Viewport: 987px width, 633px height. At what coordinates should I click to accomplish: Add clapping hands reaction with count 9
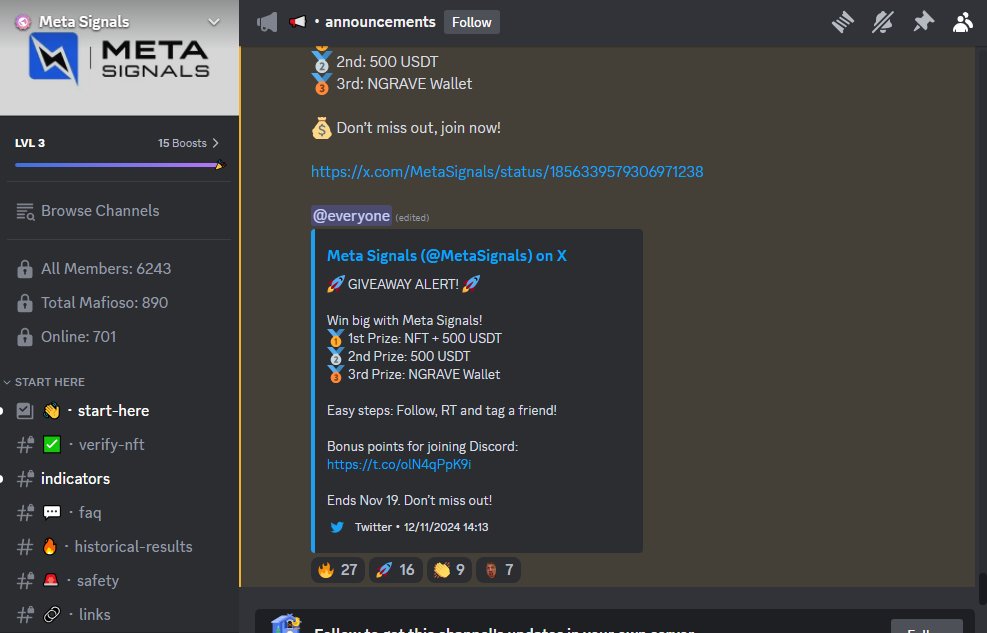pyautogui.click(x=449, y=570)
